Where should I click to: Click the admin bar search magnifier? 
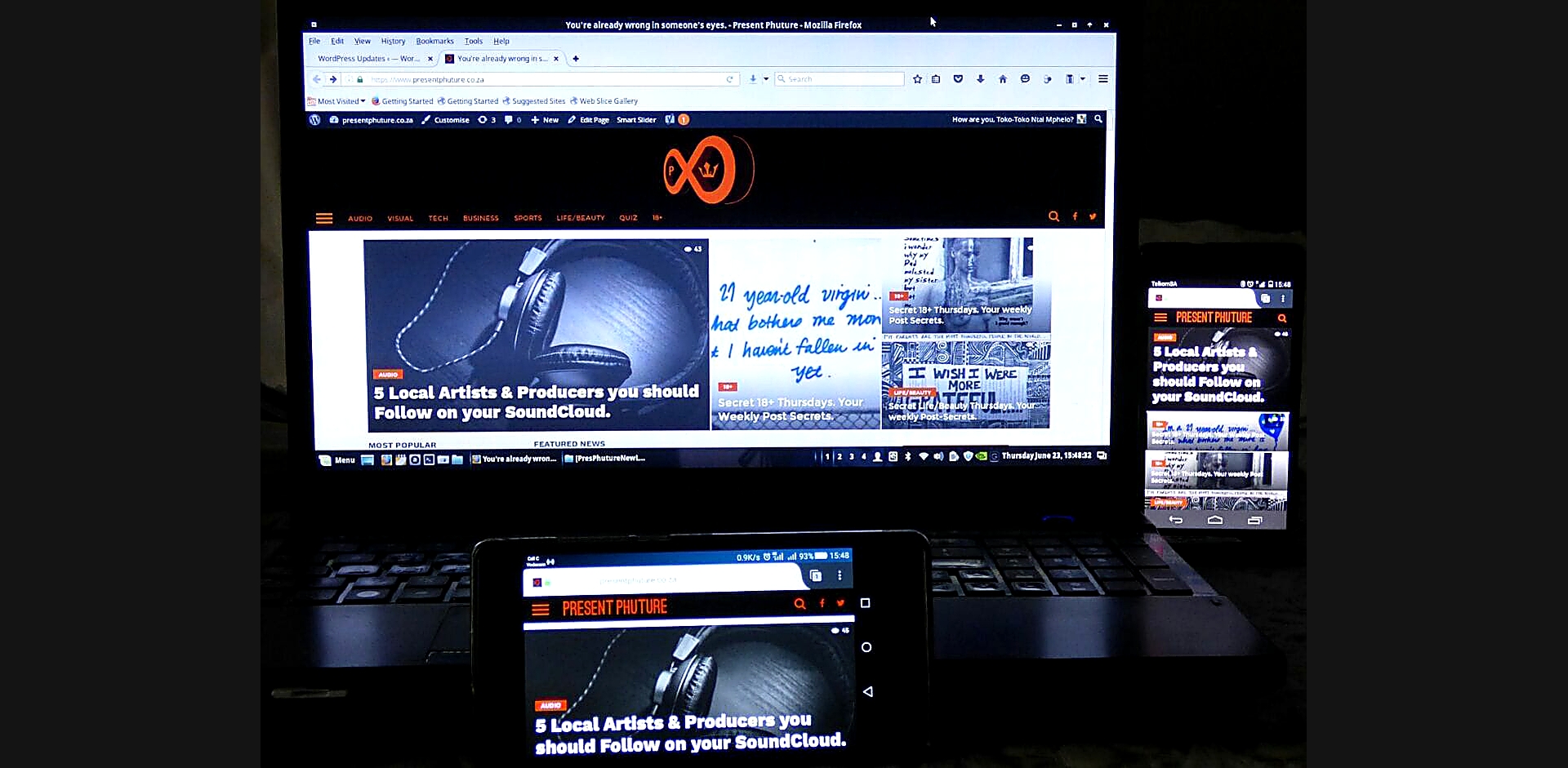(x=1098, y=119)
